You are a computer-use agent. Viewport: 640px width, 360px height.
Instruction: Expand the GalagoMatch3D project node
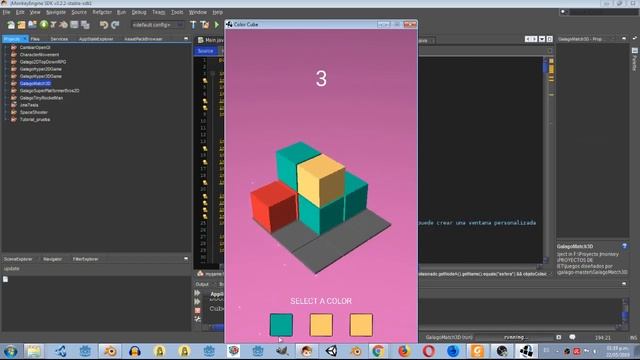[x=5, y=83]
